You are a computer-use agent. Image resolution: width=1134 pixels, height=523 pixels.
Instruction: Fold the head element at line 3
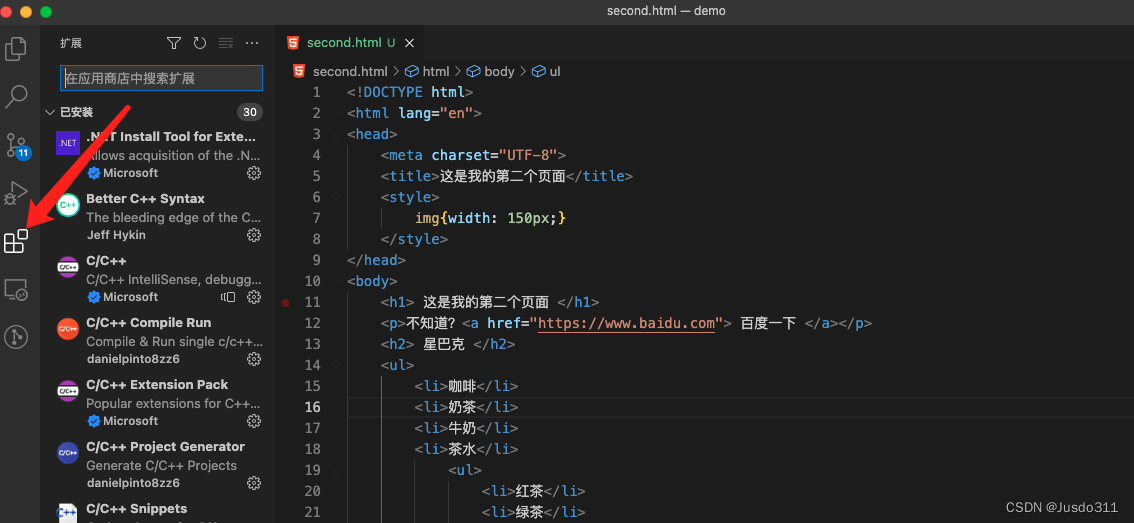336,135
